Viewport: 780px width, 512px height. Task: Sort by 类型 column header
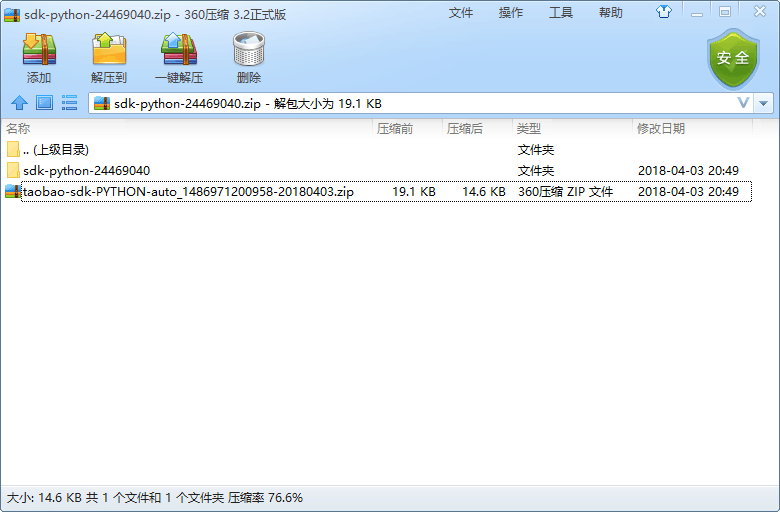(572, 129)
